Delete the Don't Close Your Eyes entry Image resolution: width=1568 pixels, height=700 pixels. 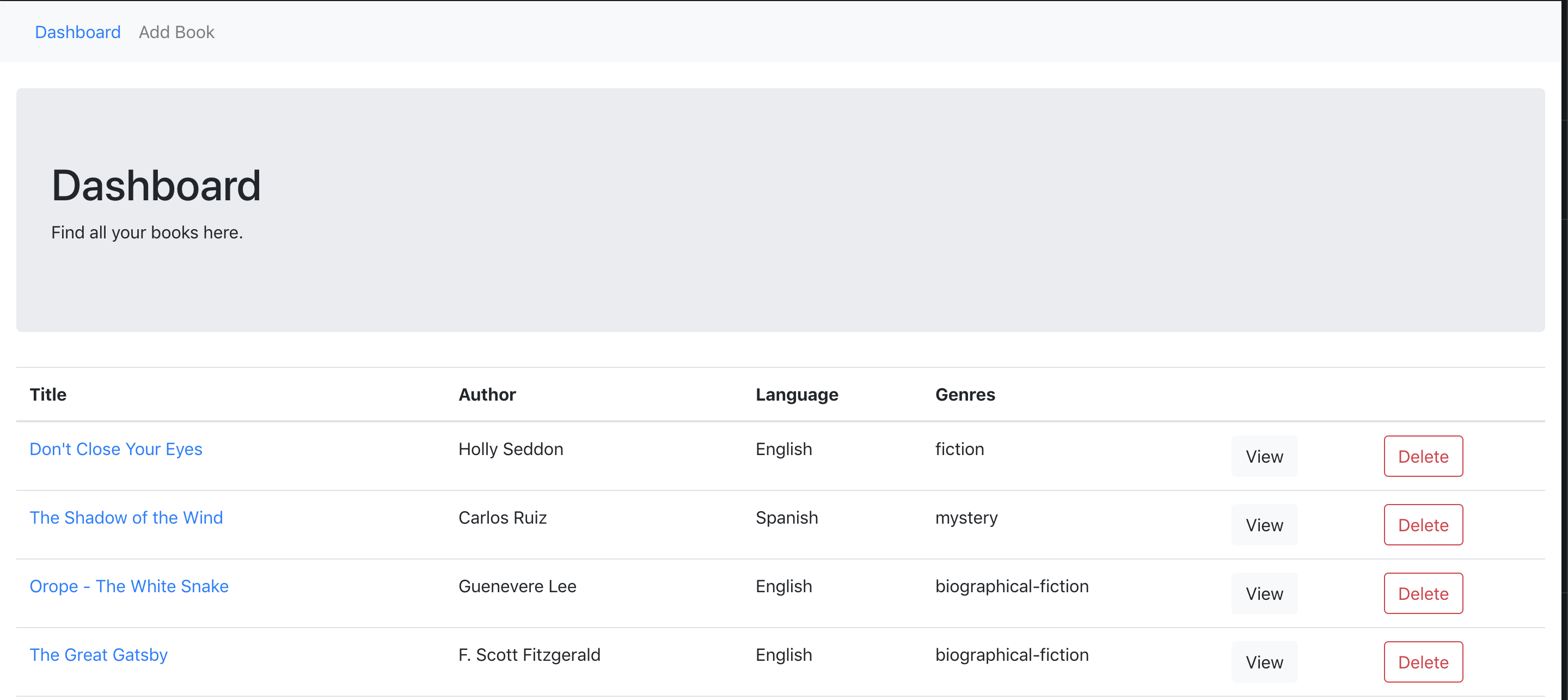(x=1423, y=456)
